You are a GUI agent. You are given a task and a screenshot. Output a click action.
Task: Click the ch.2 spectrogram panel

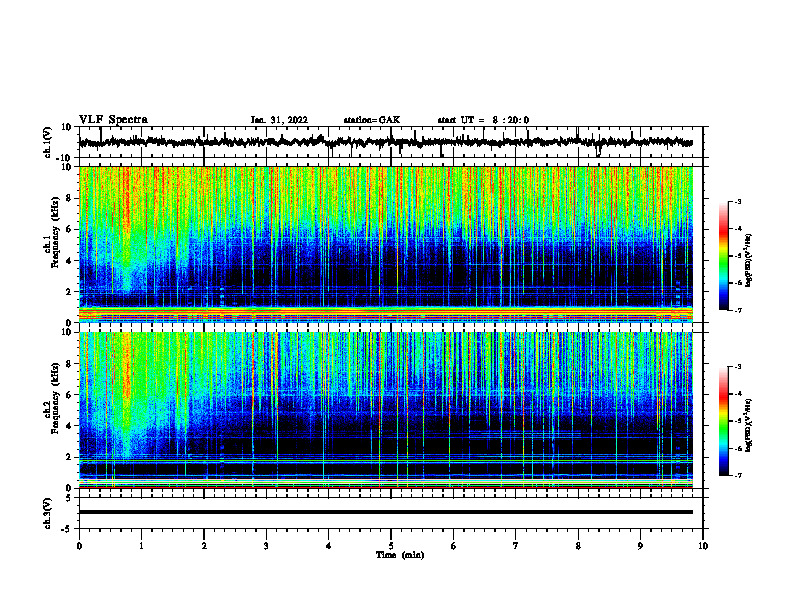pos(385,410)
